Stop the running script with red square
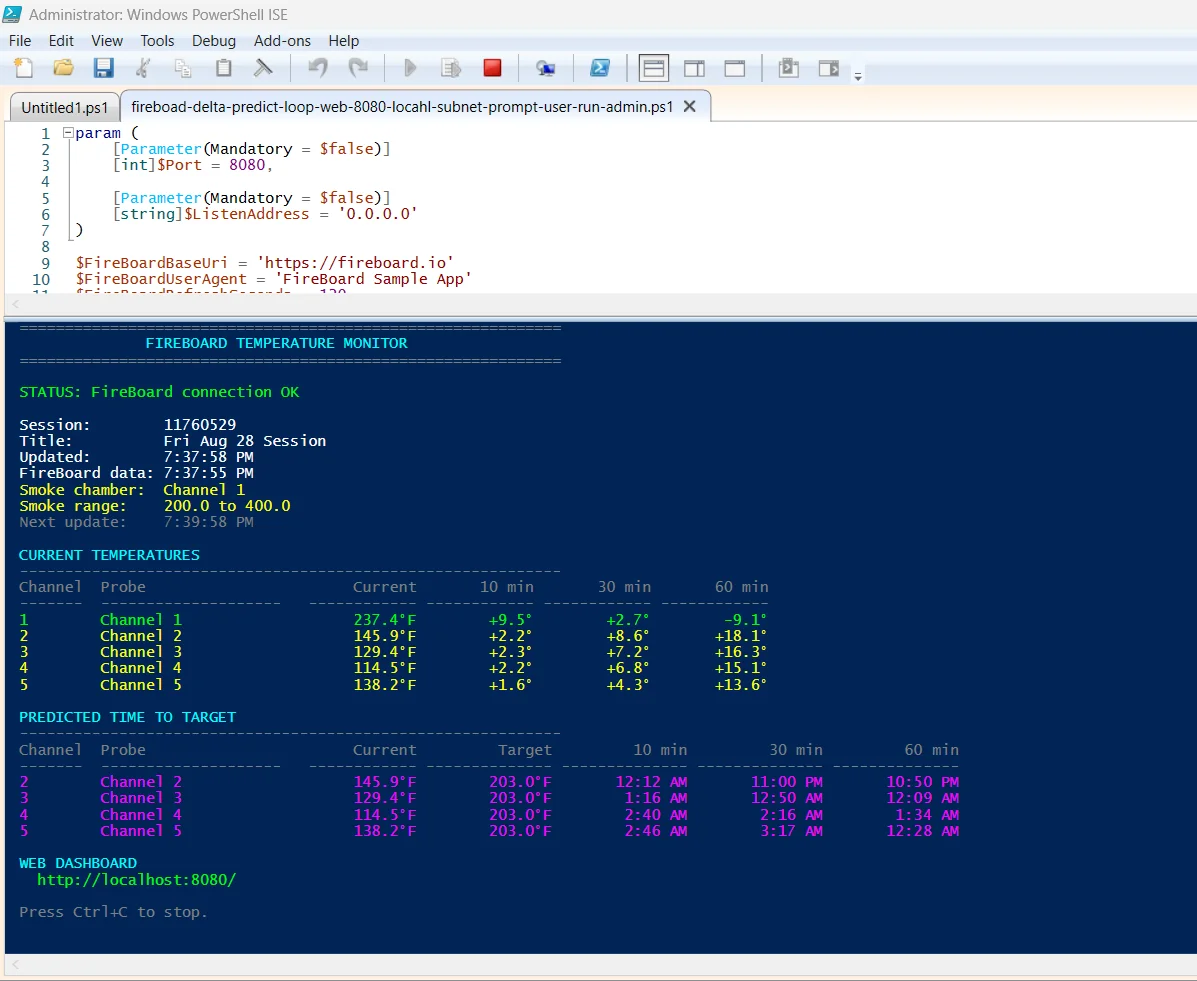 492,68
